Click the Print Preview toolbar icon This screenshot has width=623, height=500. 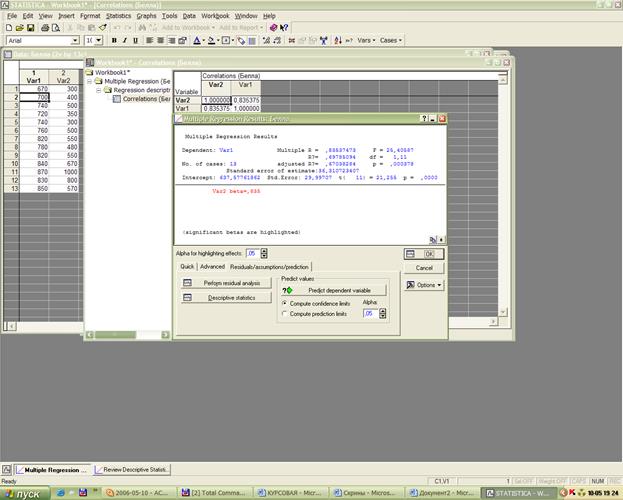tap(56, 27)
